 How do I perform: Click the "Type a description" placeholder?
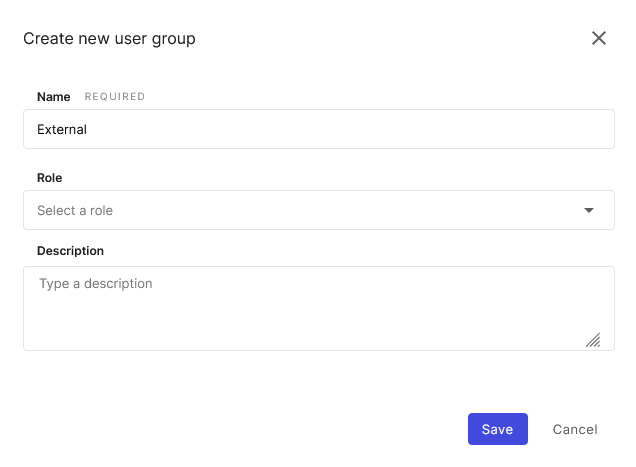96,284
